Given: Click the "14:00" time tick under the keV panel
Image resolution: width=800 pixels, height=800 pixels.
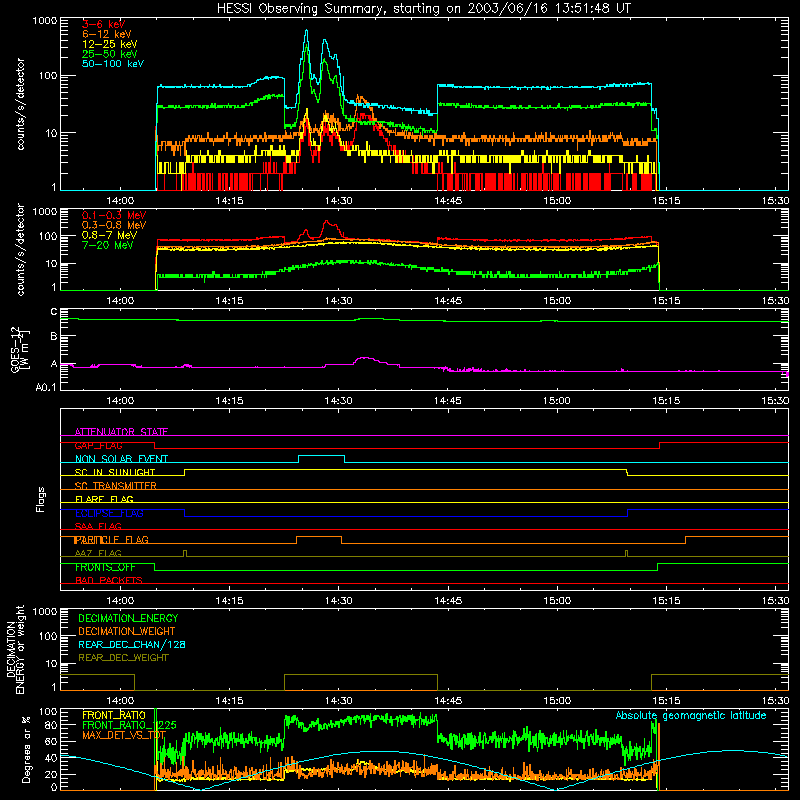Looking at the screenshot, I should [120, 201].
